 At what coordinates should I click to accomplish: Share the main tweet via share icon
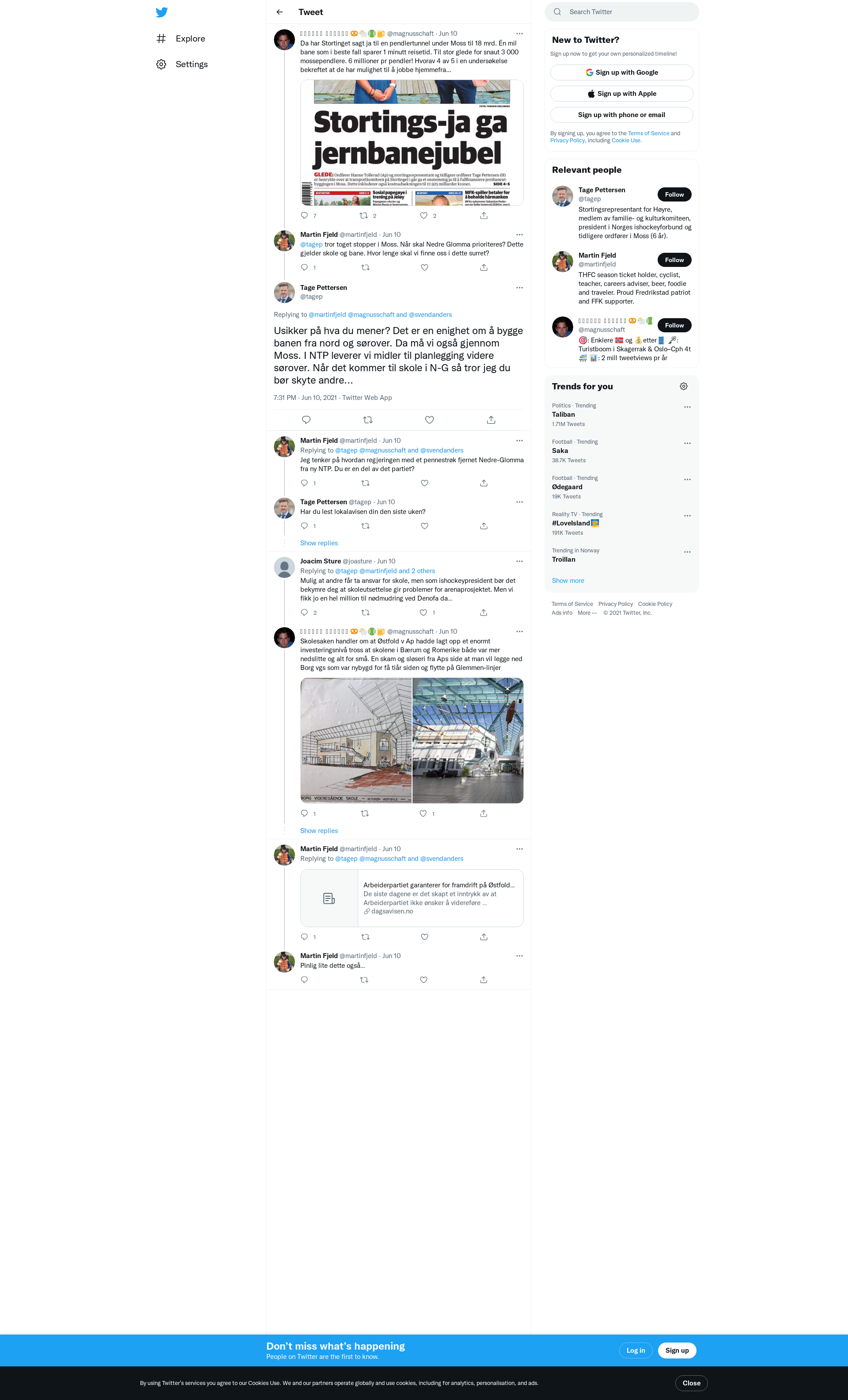pyautogui.click(x=491, y=420)
